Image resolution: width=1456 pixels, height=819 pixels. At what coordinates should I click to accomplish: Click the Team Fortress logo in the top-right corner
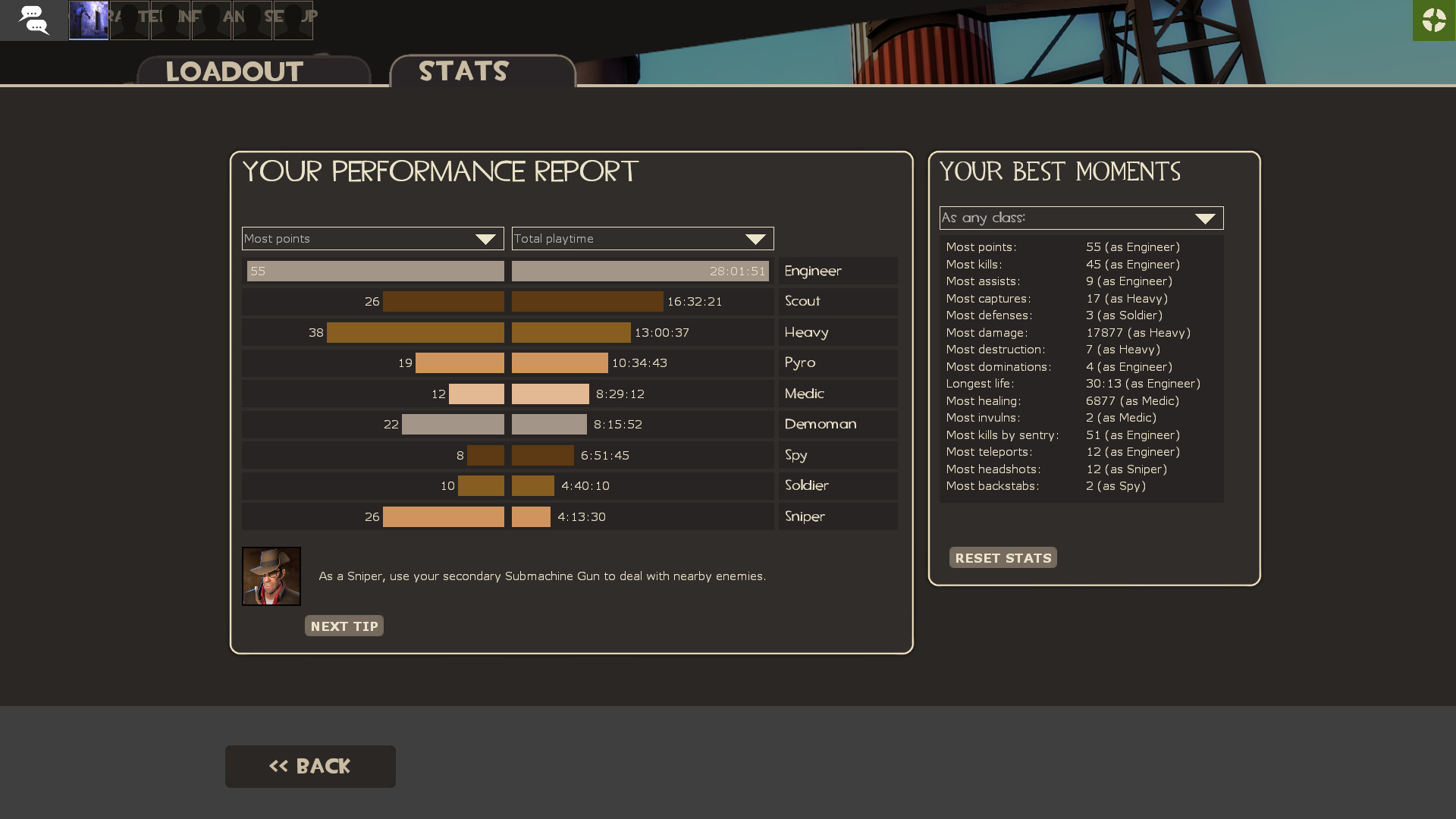1433,20
